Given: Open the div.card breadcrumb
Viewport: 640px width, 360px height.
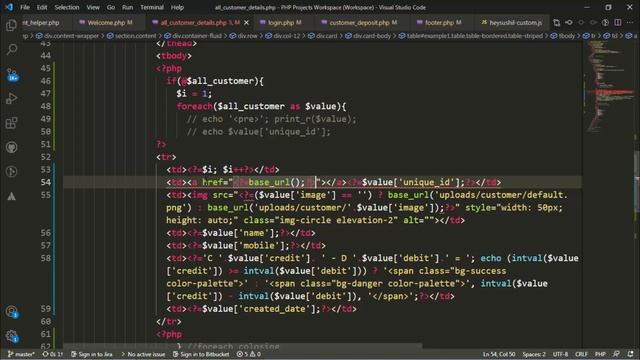Looking at the screenshot, I should click(x=322, y=36).
